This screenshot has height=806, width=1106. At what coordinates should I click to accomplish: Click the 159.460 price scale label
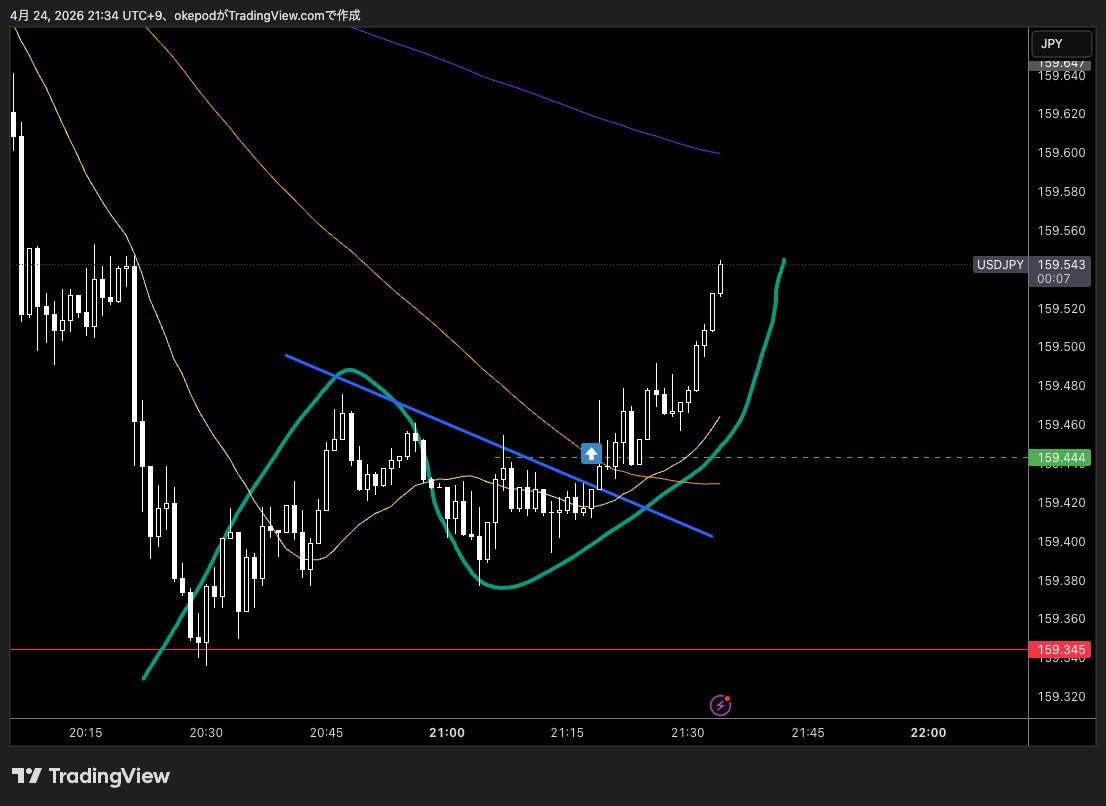tap(1061, 425)
